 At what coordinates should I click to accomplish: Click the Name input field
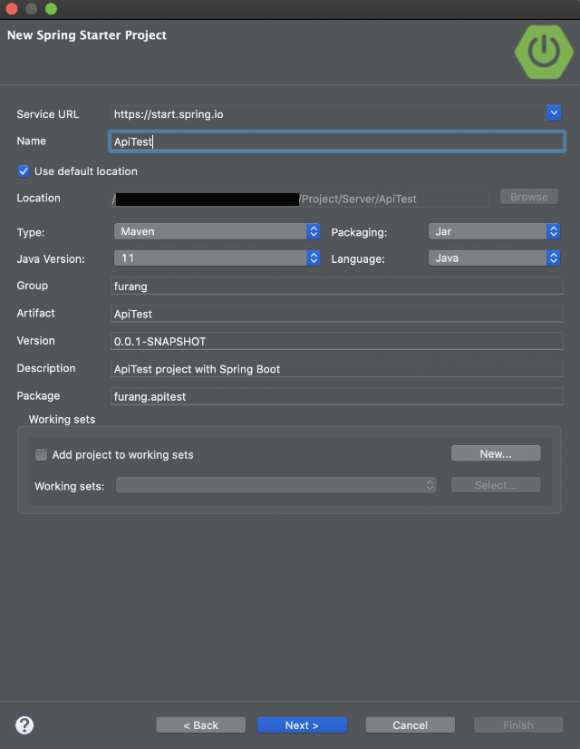click(337, 141)
